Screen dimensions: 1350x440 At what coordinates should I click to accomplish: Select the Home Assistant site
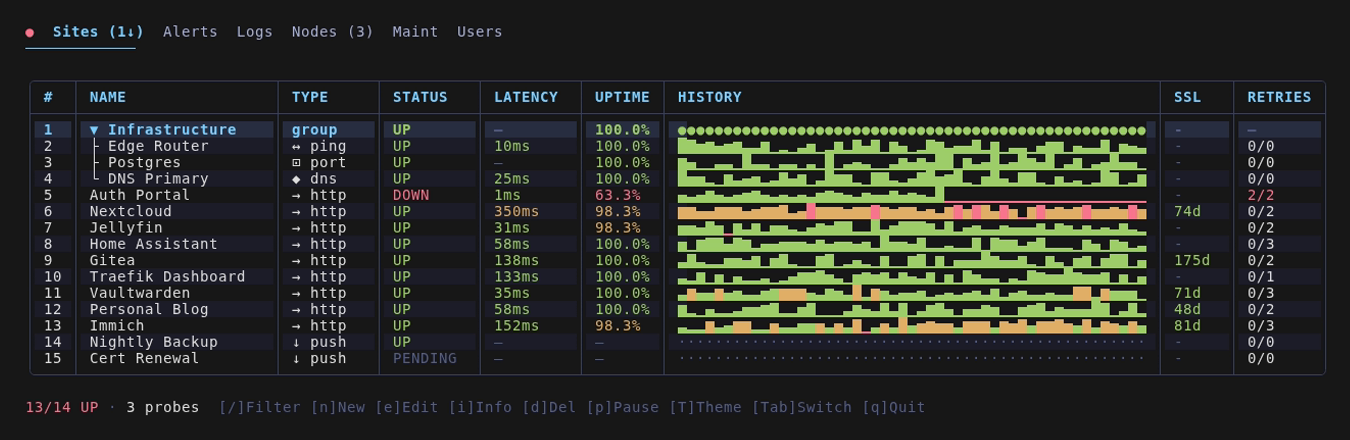[678, 244]
